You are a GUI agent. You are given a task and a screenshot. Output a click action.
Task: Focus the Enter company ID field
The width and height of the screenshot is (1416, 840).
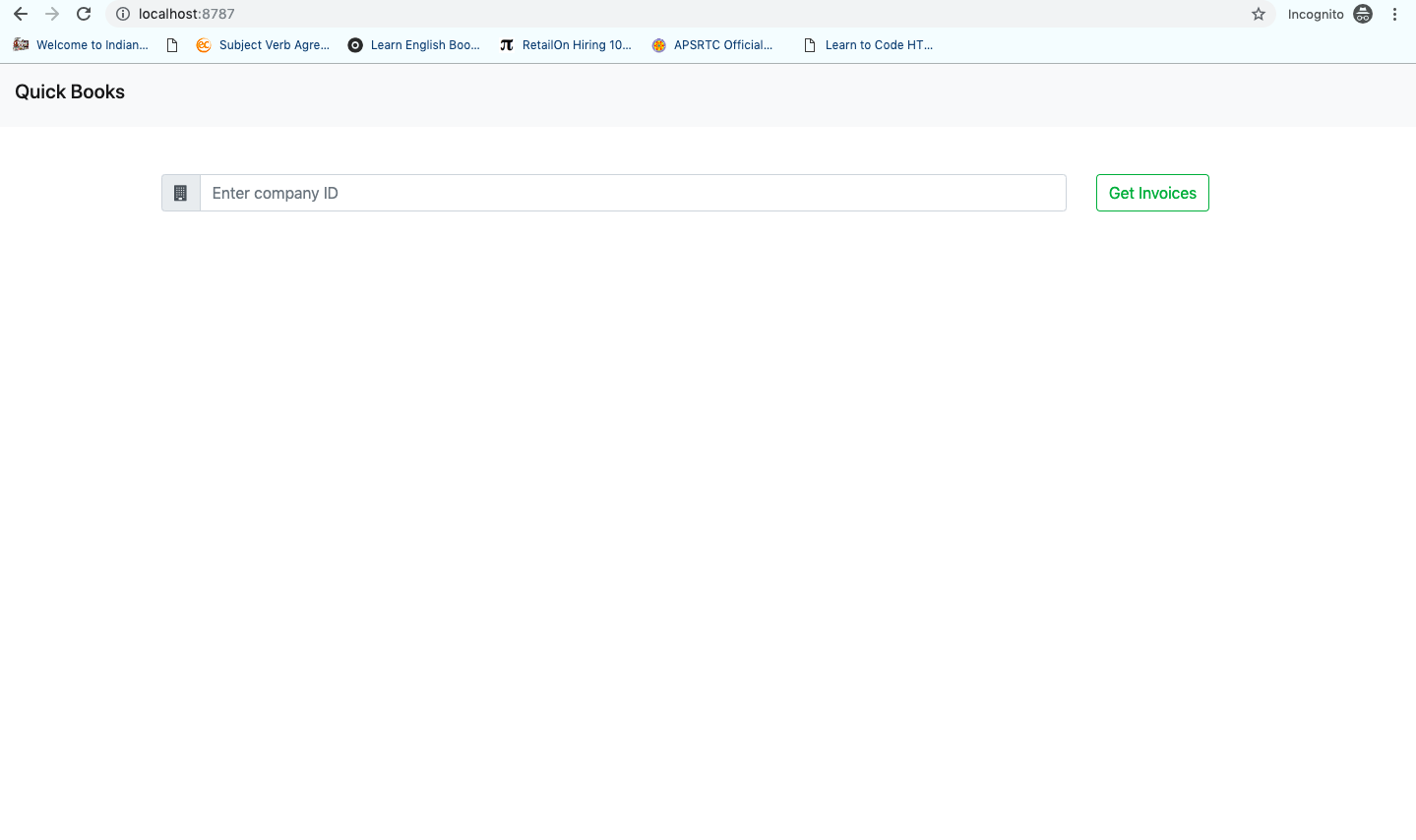tap(633, 193)
